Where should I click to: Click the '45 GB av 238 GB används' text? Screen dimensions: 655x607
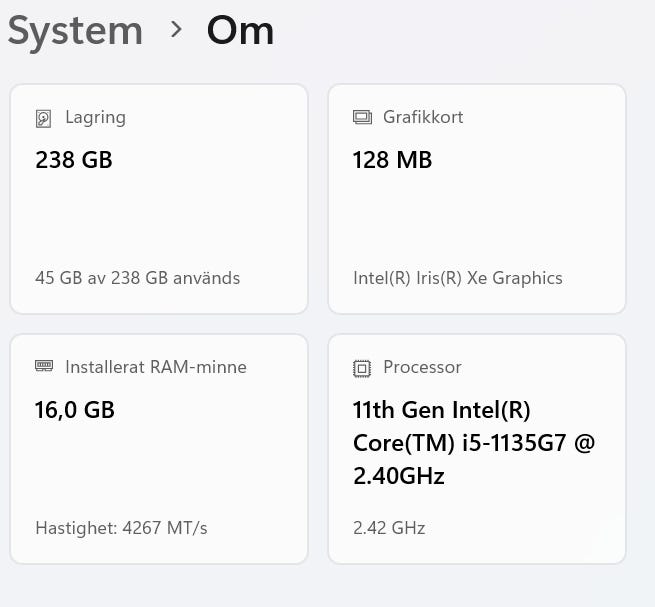coord(137,278)
